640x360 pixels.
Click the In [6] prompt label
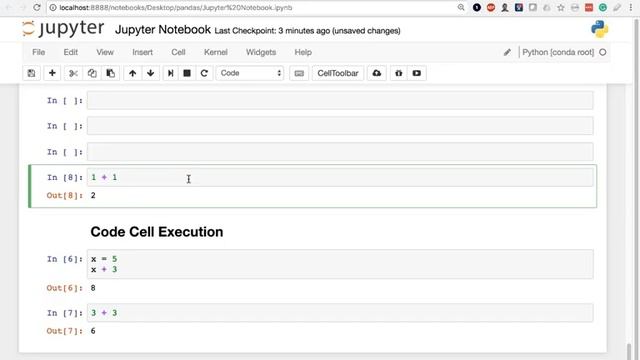click(65, 259)
